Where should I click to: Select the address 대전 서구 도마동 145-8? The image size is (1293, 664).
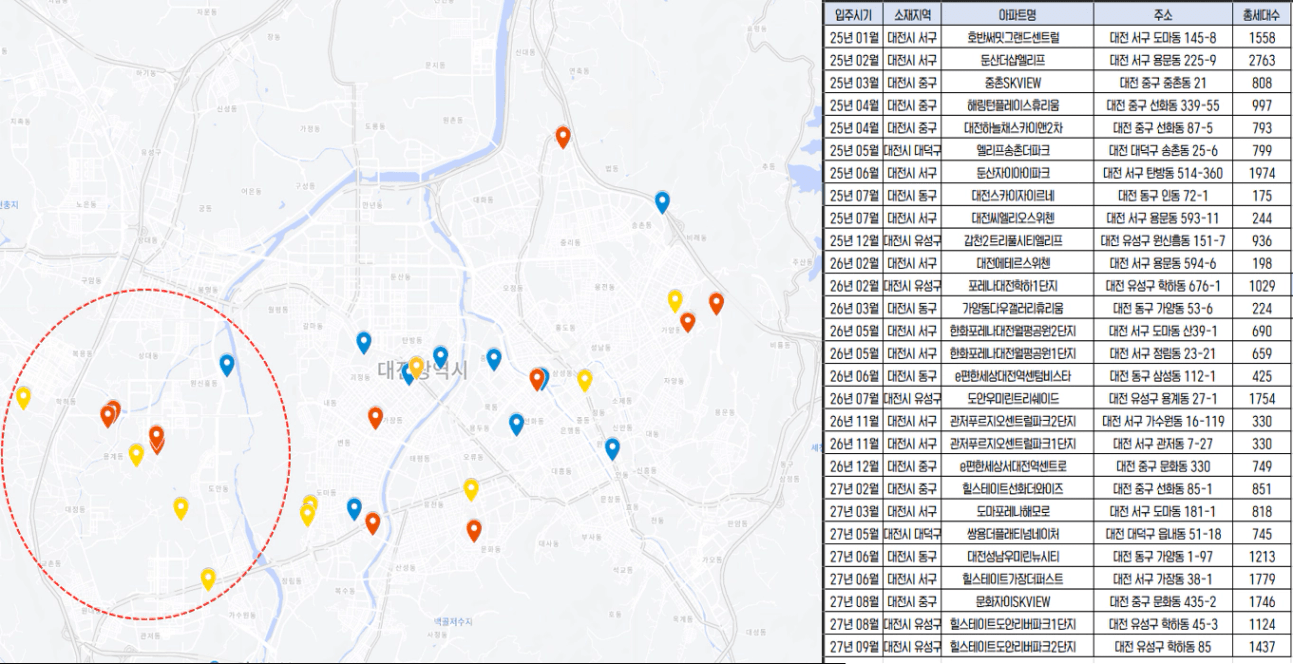(x=1162, y=37)
